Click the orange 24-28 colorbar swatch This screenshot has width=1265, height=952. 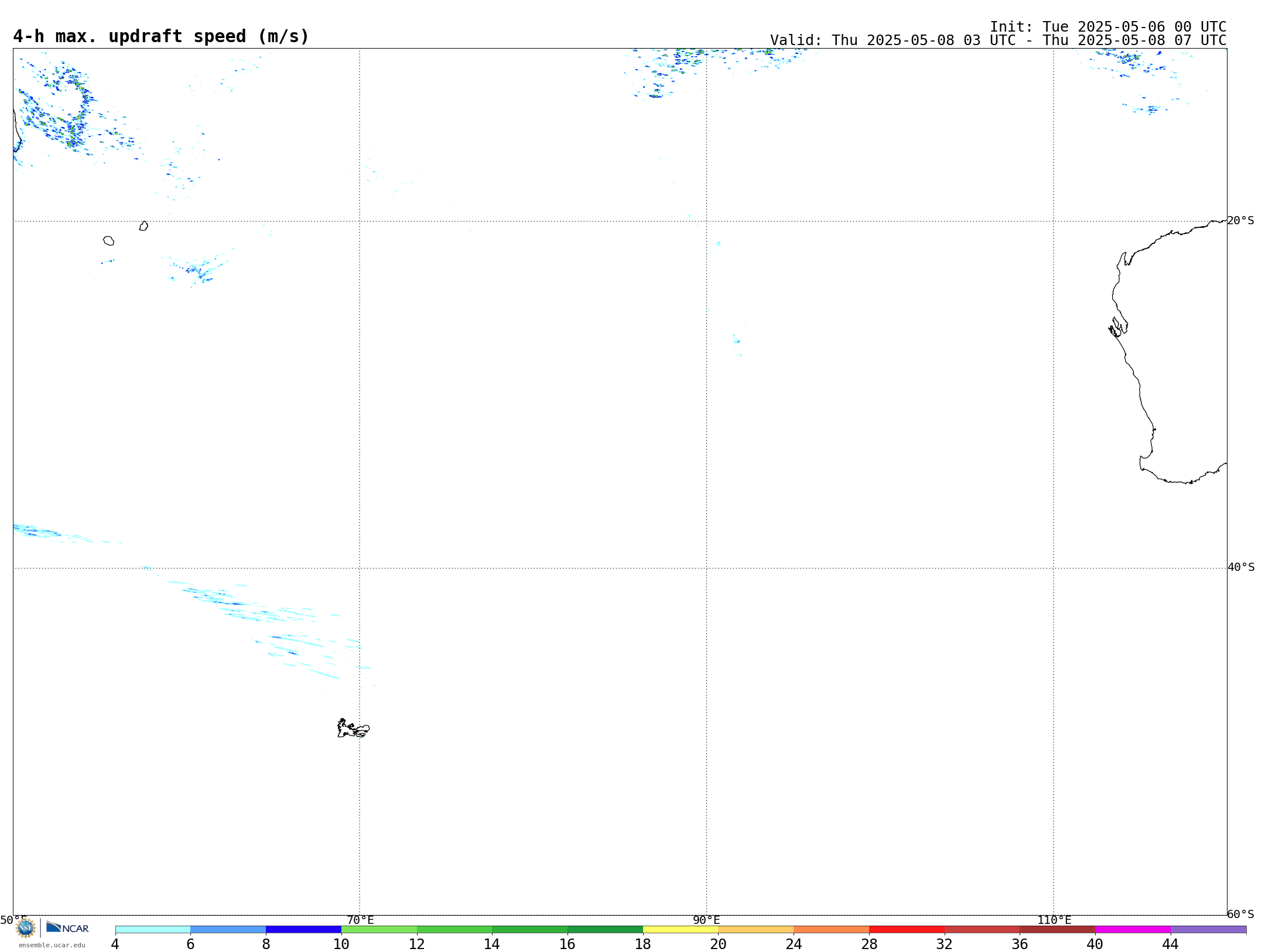coord(832,929)
